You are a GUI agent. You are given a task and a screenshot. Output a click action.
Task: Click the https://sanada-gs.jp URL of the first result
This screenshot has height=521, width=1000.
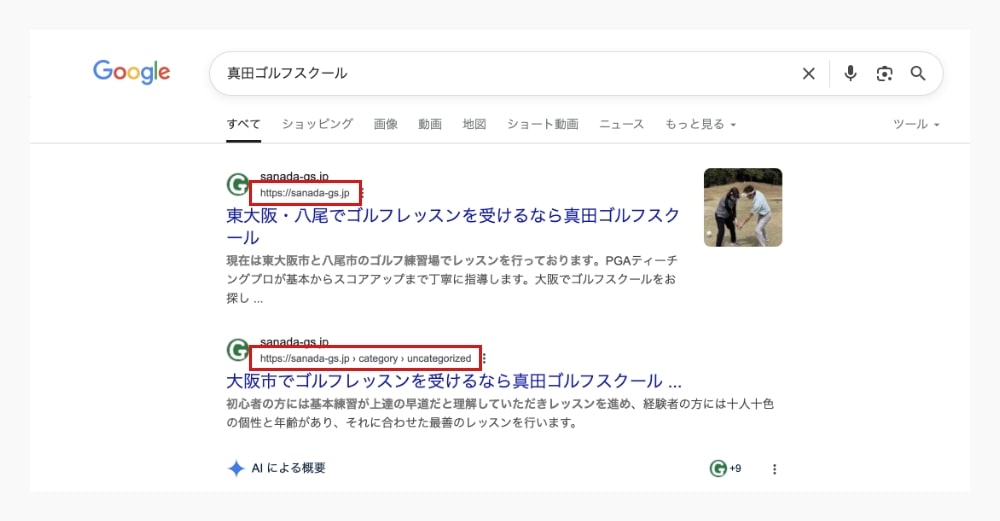pyautogui.click(x=305, y=193)
